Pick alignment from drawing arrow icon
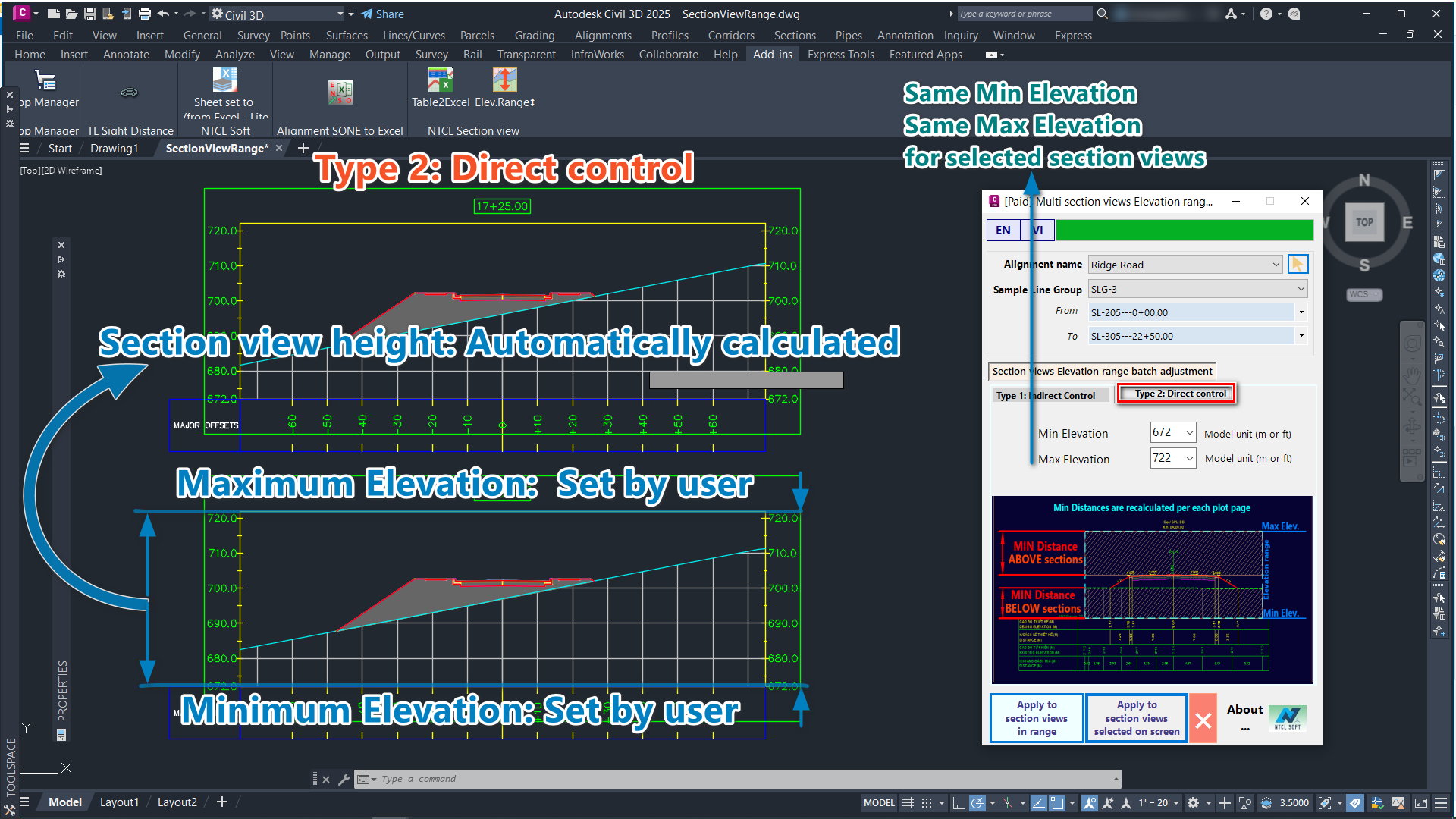 (1298, 265)
